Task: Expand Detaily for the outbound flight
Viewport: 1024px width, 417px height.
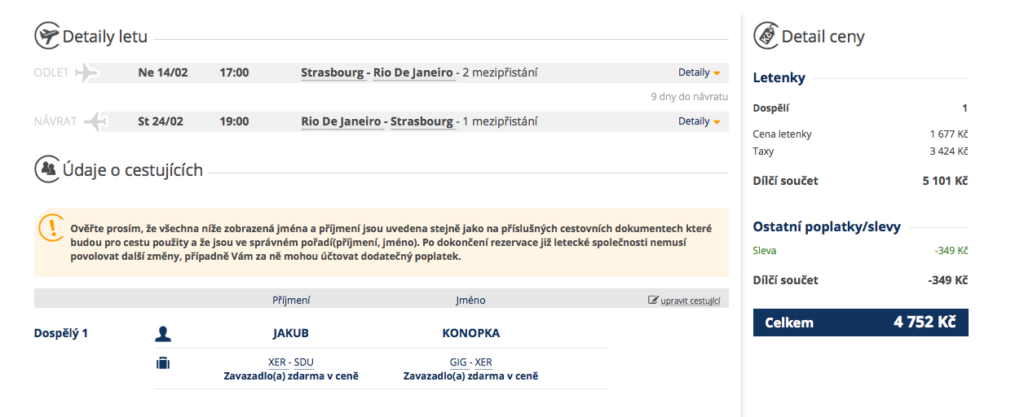Action: pos(699,72)
